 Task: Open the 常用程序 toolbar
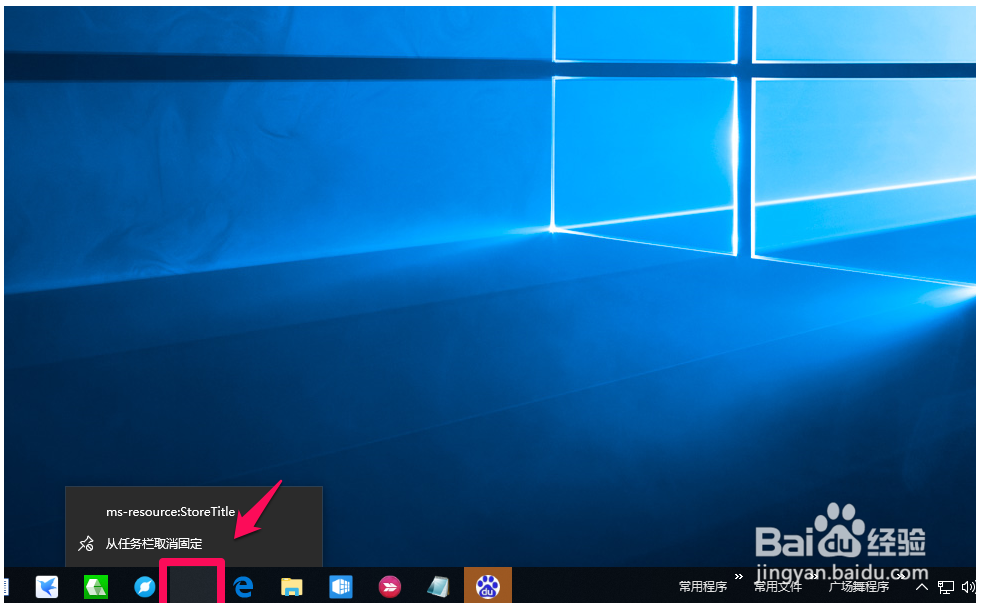(703, 587)
